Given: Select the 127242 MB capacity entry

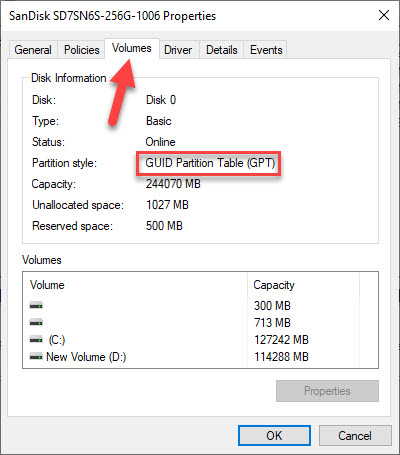Looking at the screenshot, I should [x=281, y=340].
